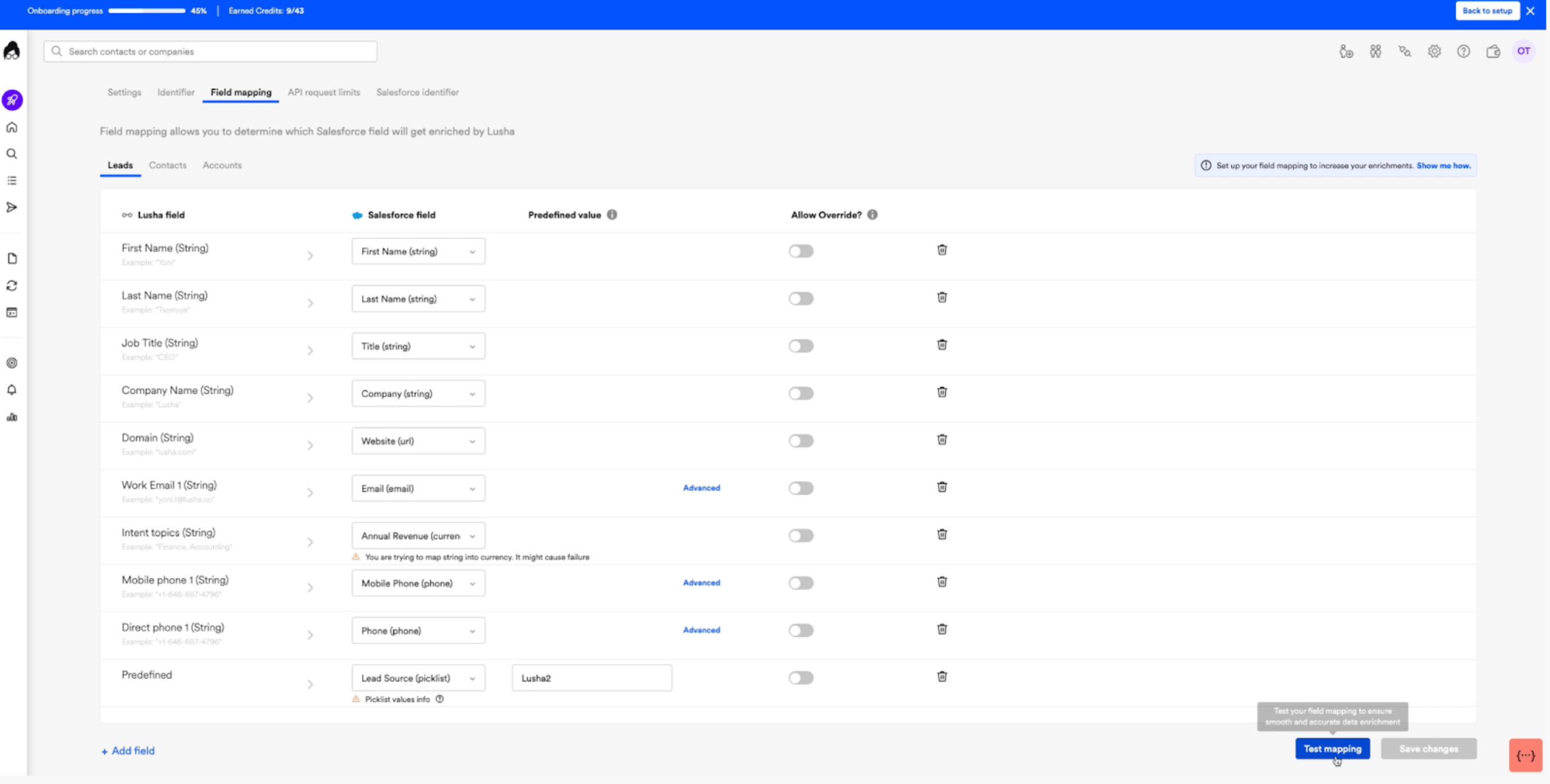Enable override for Work Email 1
1550x784 pixels.
[801, 488]
